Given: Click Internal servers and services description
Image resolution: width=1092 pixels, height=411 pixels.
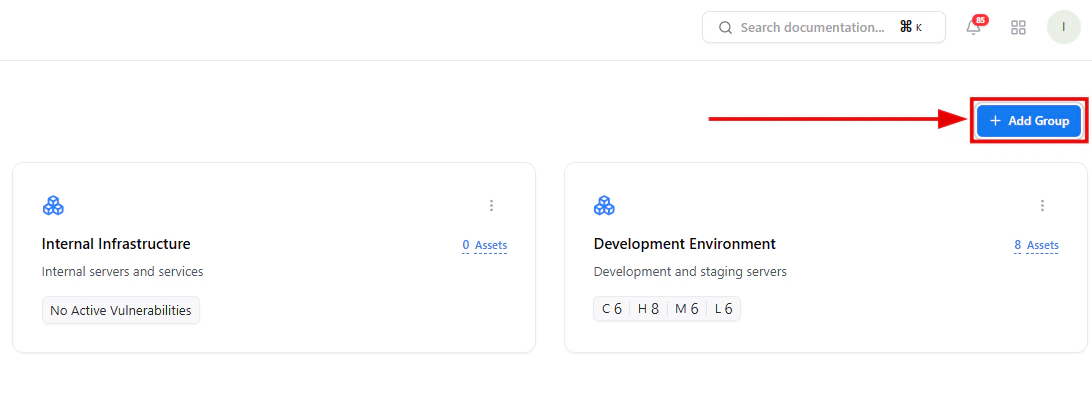Looking at the screenshot, I should point(123,272).
